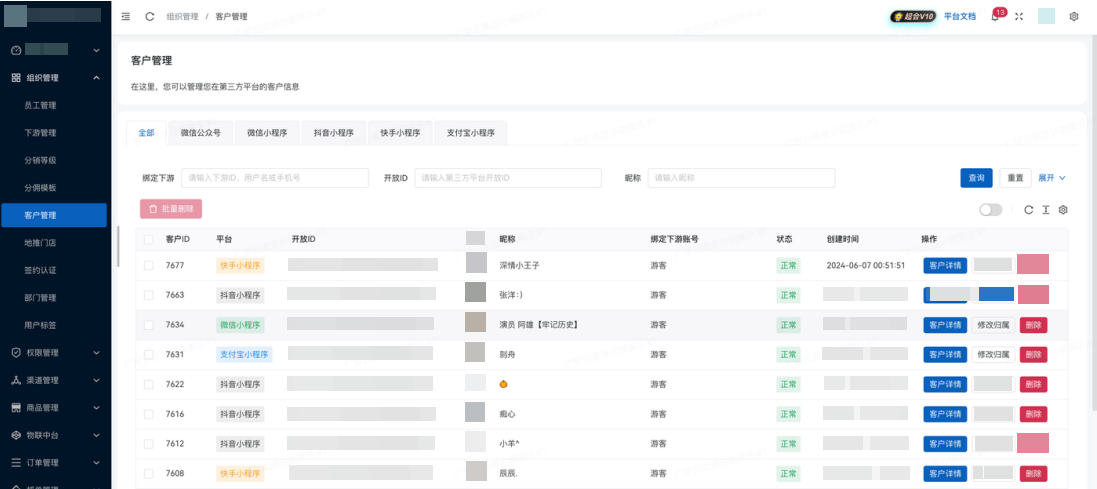Refresh the table with reload icon
The width and height of the screenshot is (1097, 489).
click(x=1028, y=210)
